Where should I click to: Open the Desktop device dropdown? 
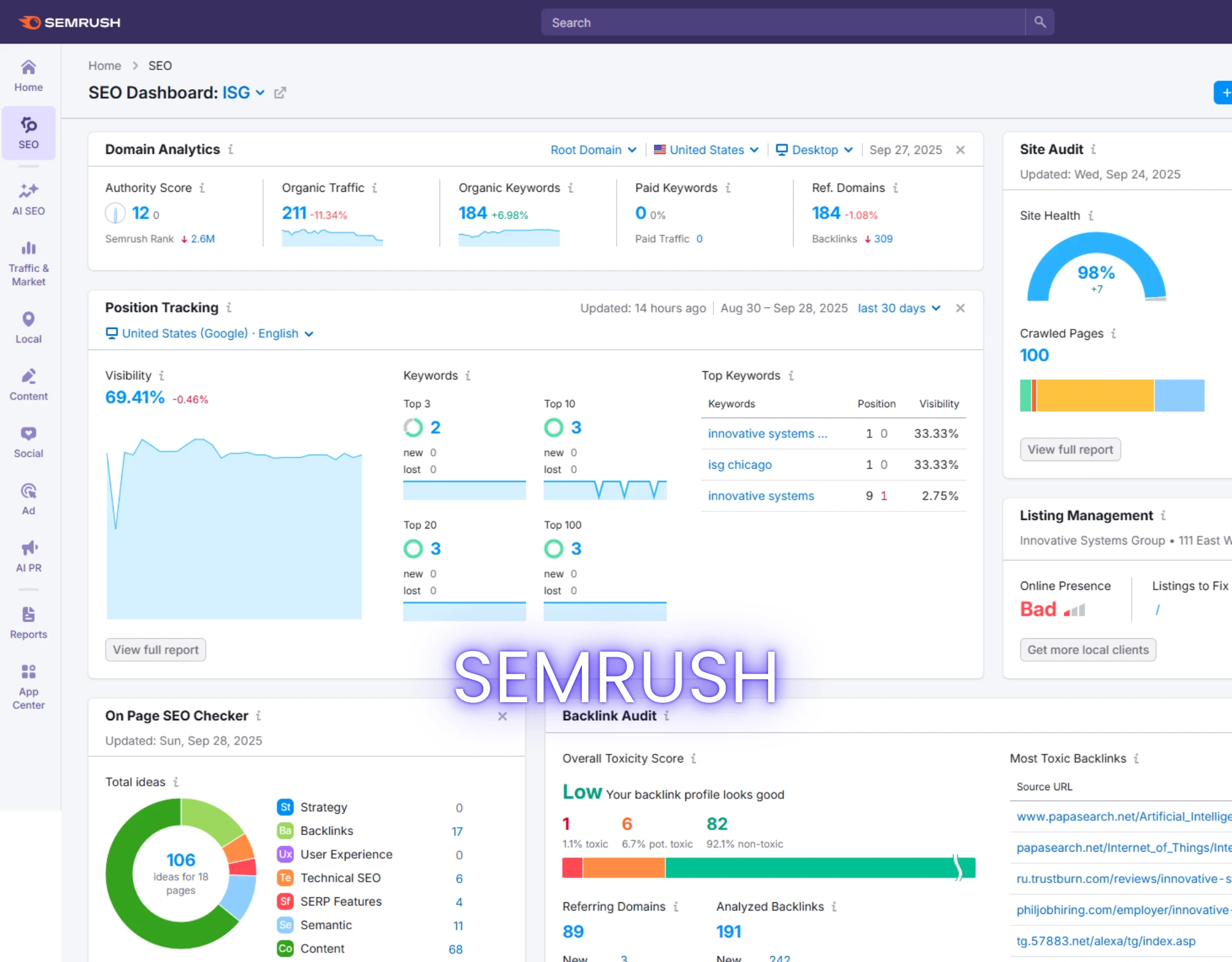pyautogui.click(x=814, y=149)
